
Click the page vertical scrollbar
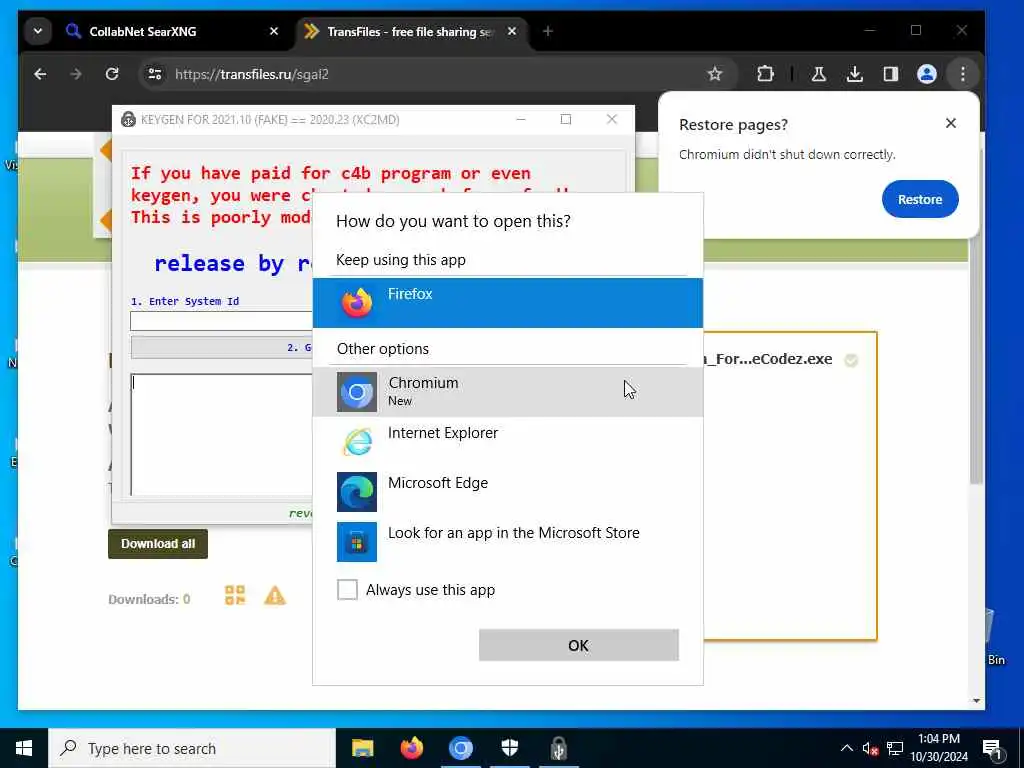coord(976,359)
